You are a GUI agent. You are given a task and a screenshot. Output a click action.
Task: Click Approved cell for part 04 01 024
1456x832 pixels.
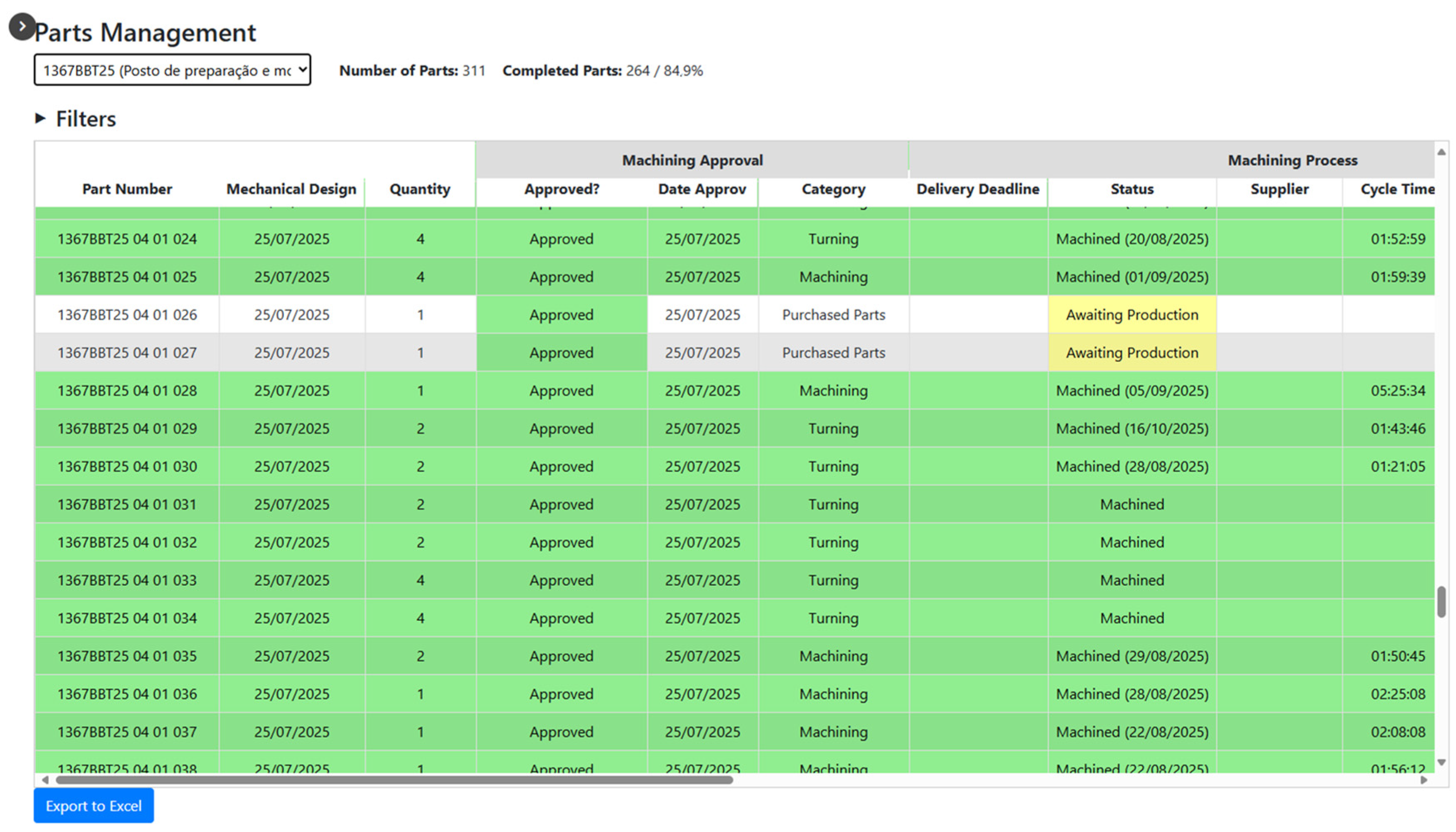561,239
